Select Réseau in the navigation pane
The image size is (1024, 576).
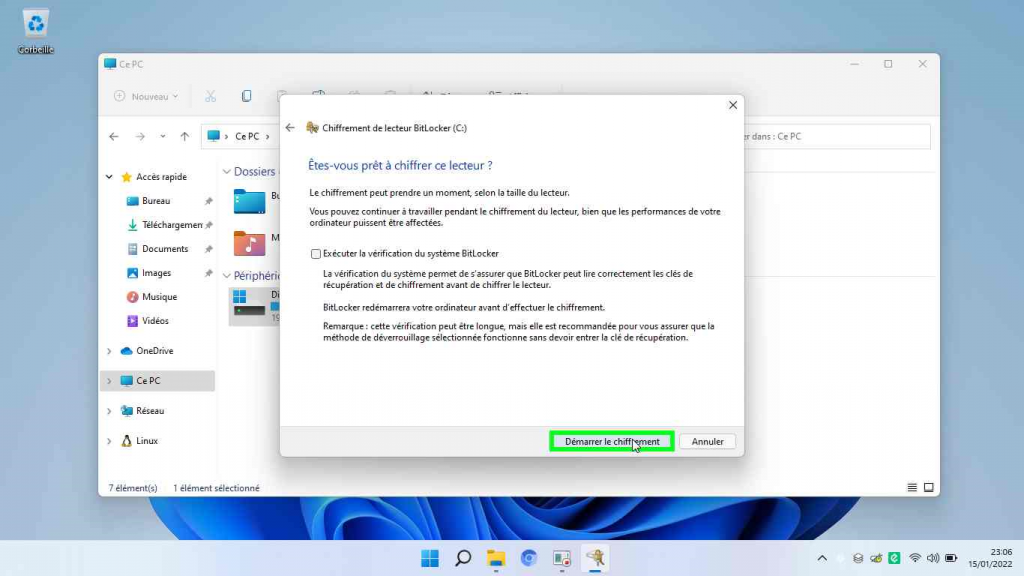coord(149,411)
